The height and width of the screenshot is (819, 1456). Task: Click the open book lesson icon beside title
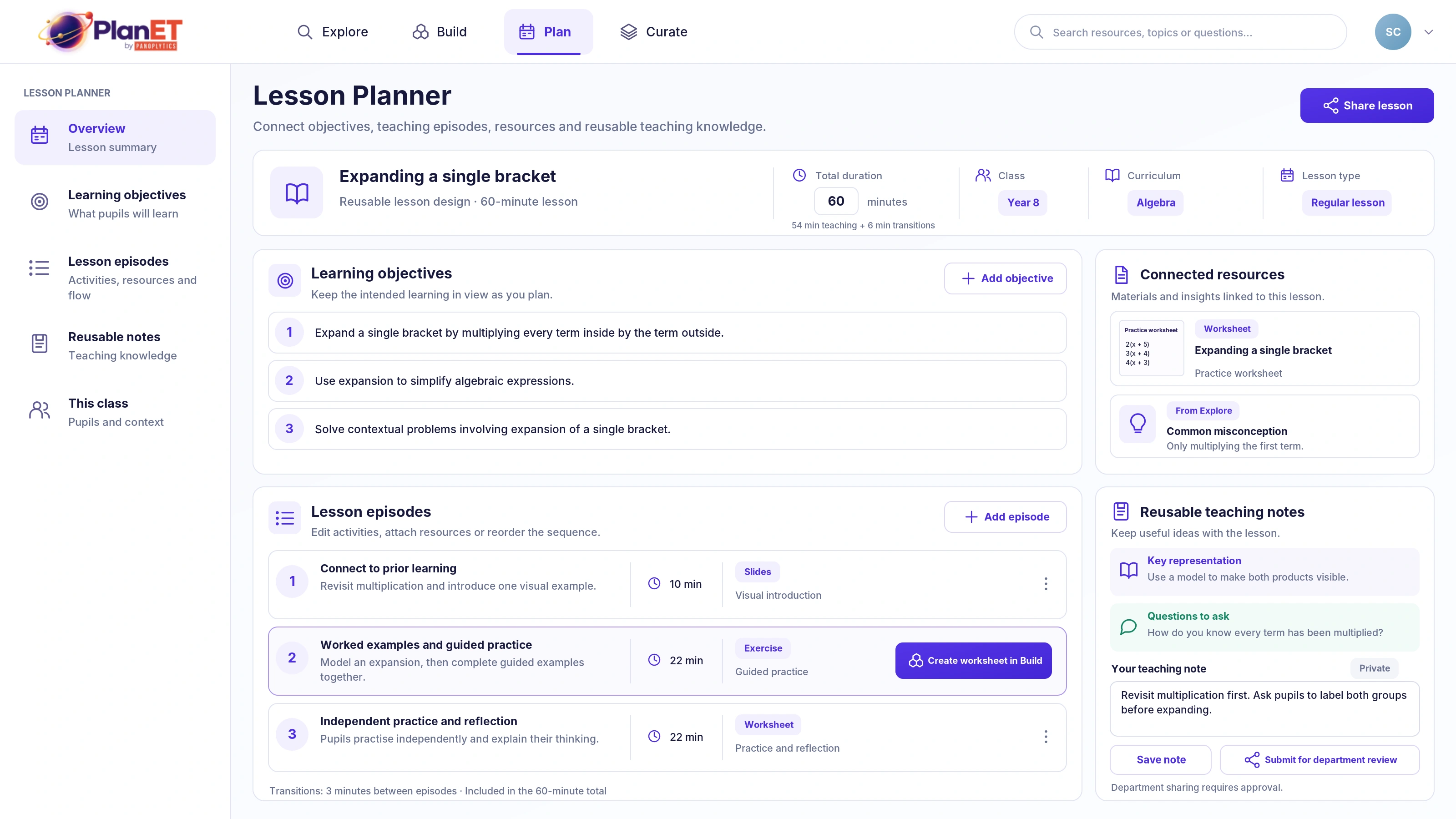(297, 193)
